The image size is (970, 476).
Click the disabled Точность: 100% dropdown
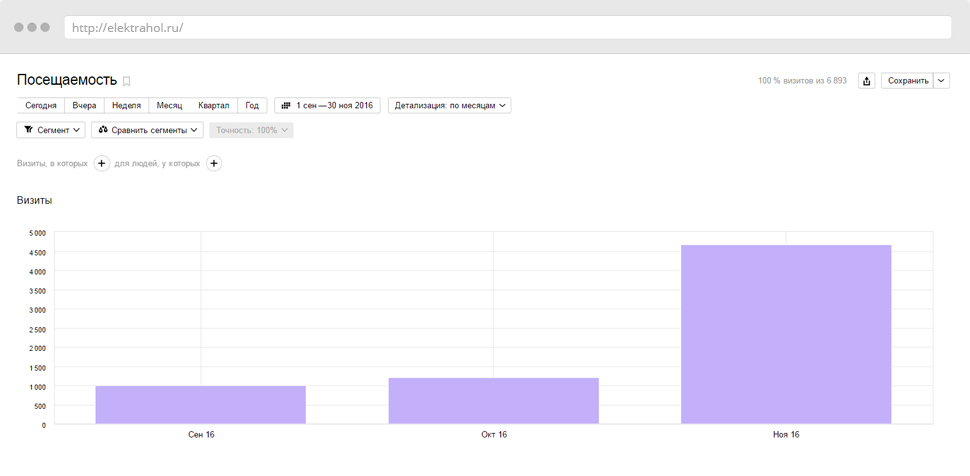coord(251,130)
